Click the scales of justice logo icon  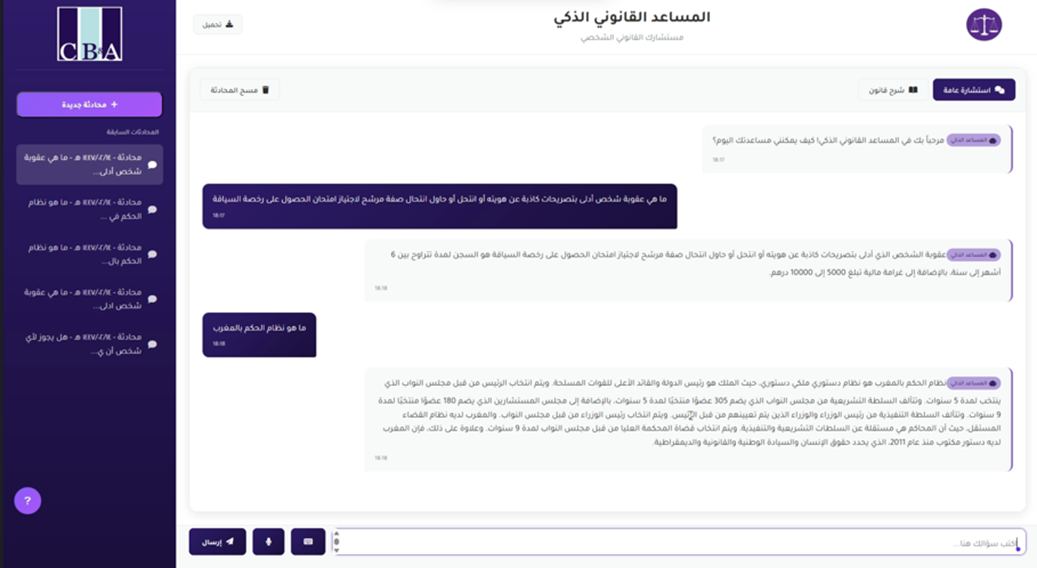[984, 25]
